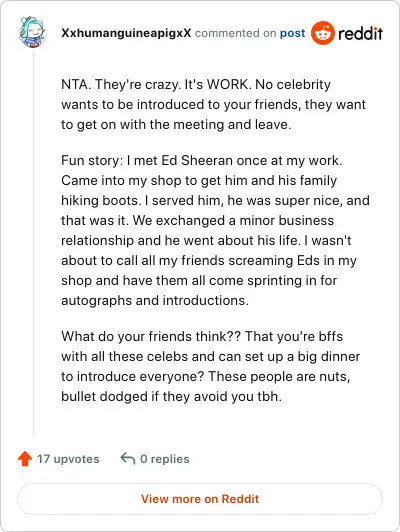This screenshot has width=400, height=532.
Task: Click the word "autographs" in the comment
Action: (96, 301)
